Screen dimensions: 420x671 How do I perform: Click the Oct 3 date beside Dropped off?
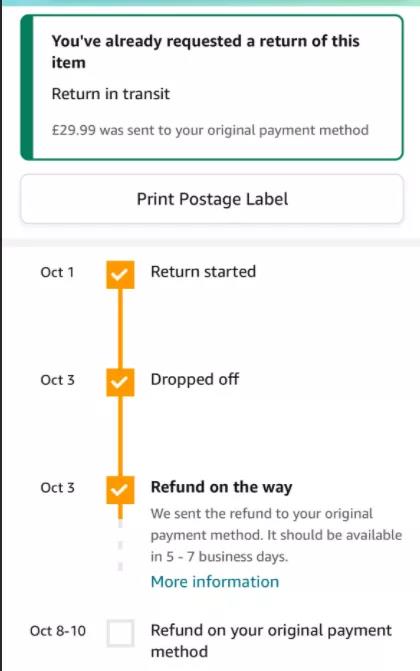coord(57,380)
